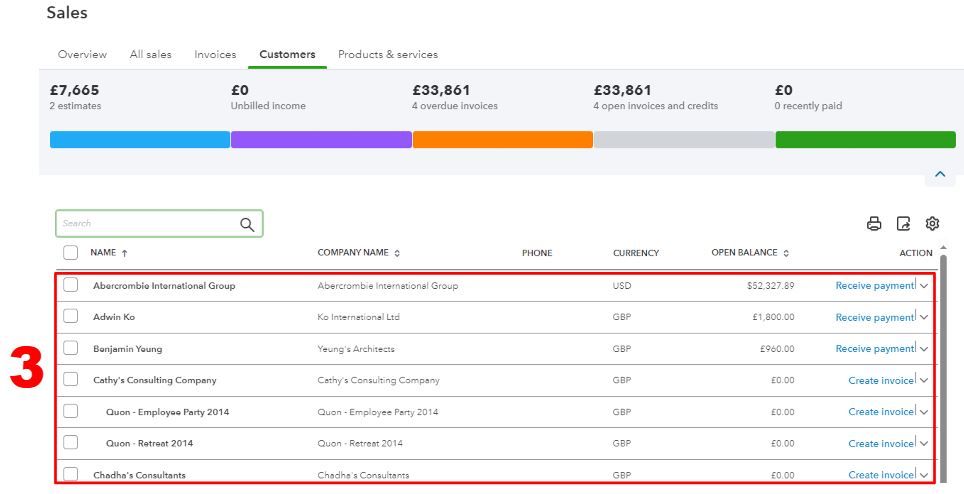Click the search magnifier icon
964x494 pixels.
pyautogui.click(x=247, y=224)
